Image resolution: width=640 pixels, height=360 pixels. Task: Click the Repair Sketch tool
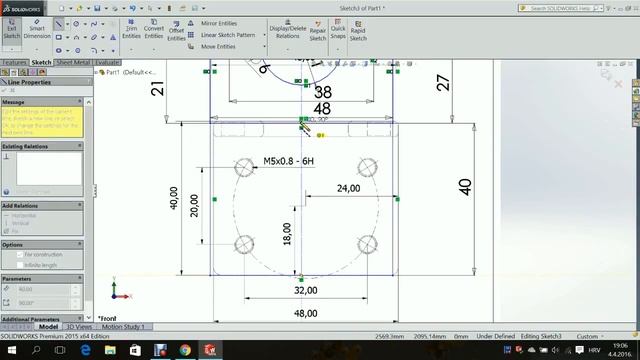(318, 31)
